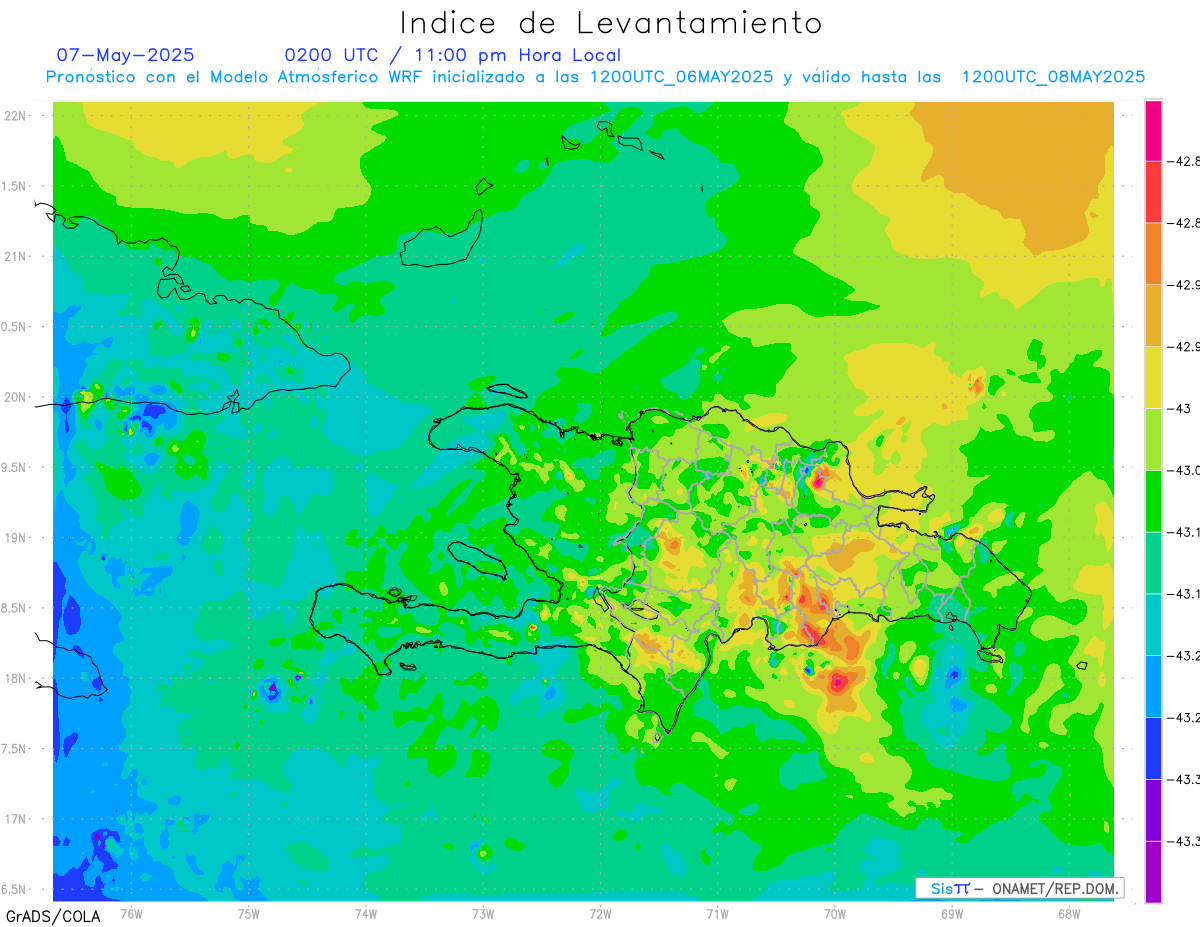
Task: Click the '21N' latitude label
Action: coord(16,256)
